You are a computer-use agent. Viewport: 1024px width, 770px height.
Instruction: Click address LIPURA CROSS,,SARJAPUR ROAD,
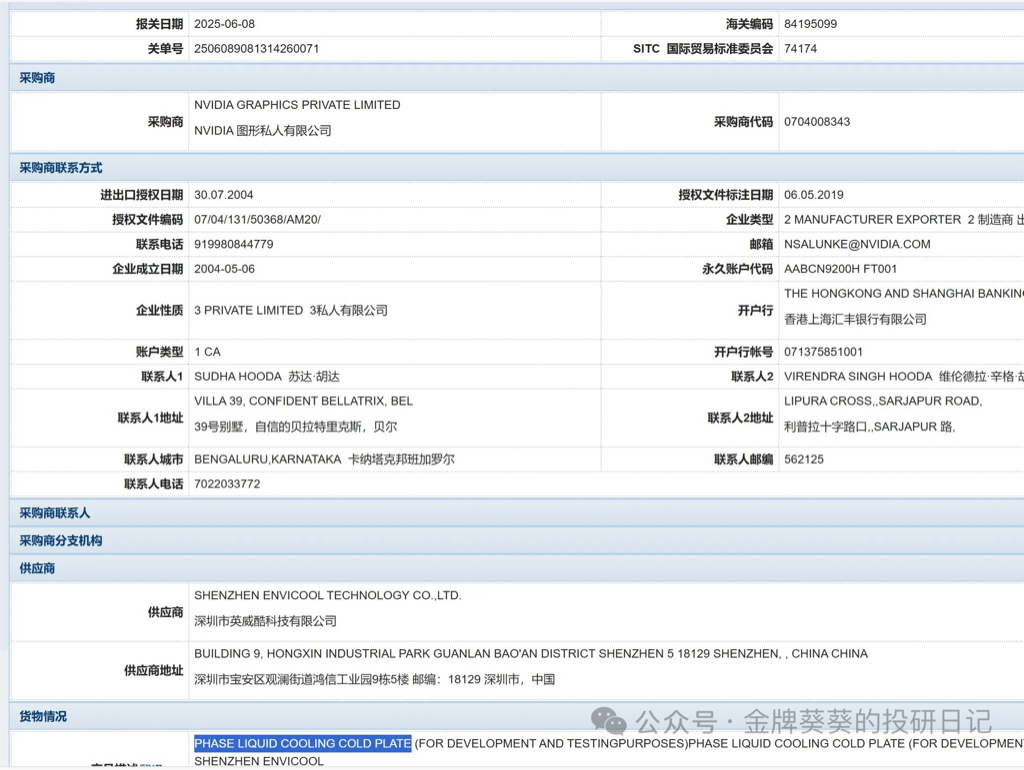click(883, 401)
